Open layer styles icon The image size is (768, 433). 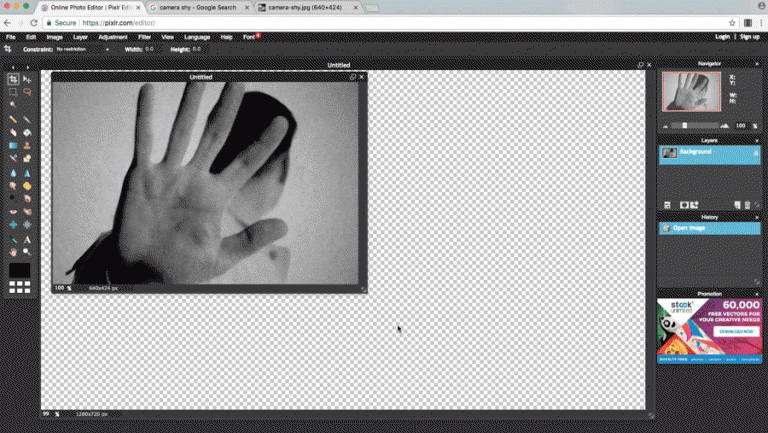click(x=694, y=205)
